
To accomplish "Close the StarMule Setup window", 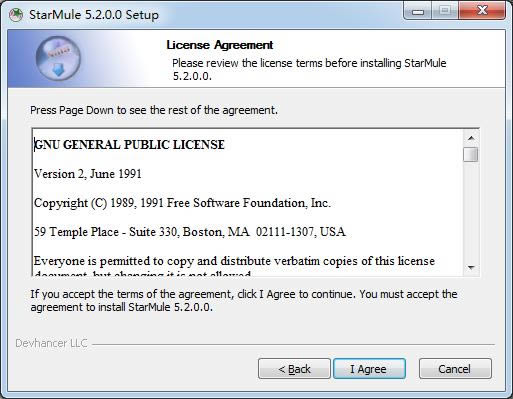I will point(482,11).
